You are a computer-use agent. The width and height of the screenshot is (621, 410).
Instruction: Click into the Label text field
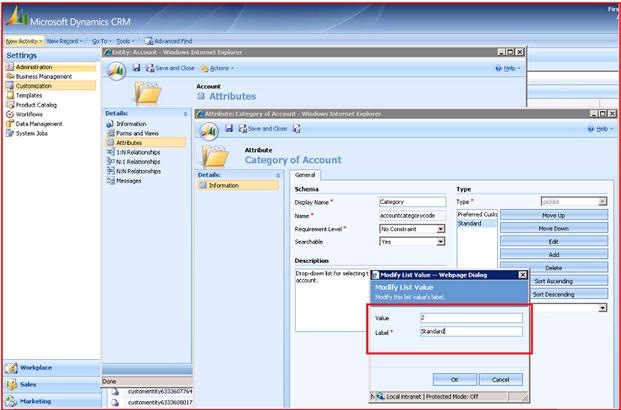[x=465, y=331]
